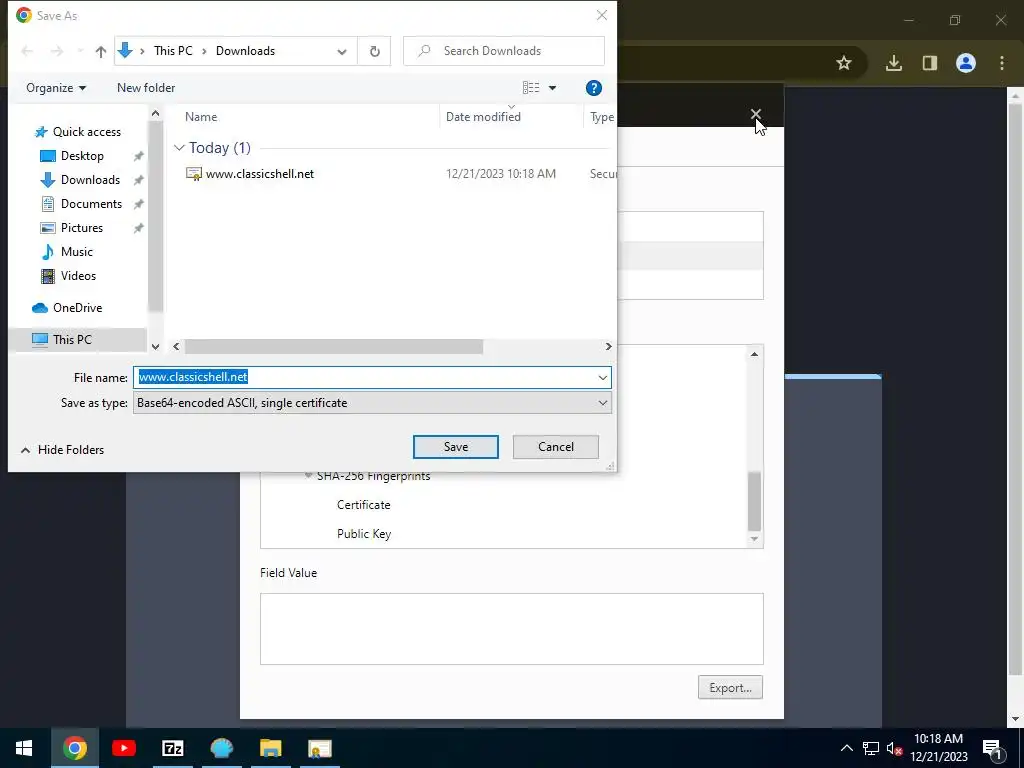Create a New folder
The width and height of the screenshot is (1024, 768).
(146, 88)
